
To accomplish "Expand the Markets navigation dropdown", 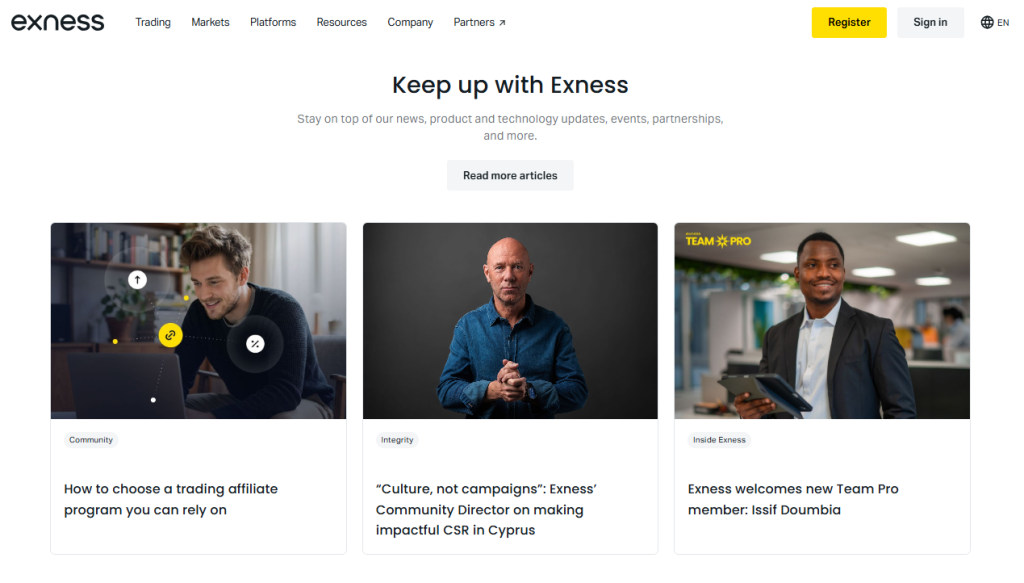I will [210, 22].
